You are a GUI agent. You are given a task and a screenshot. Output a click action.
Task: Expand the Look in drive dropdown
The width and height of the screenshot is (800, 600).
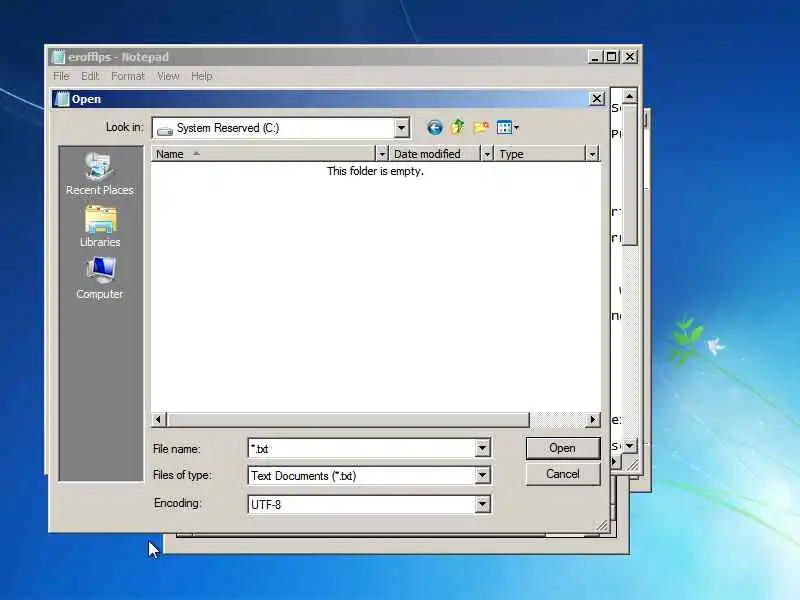pos(402,128)
